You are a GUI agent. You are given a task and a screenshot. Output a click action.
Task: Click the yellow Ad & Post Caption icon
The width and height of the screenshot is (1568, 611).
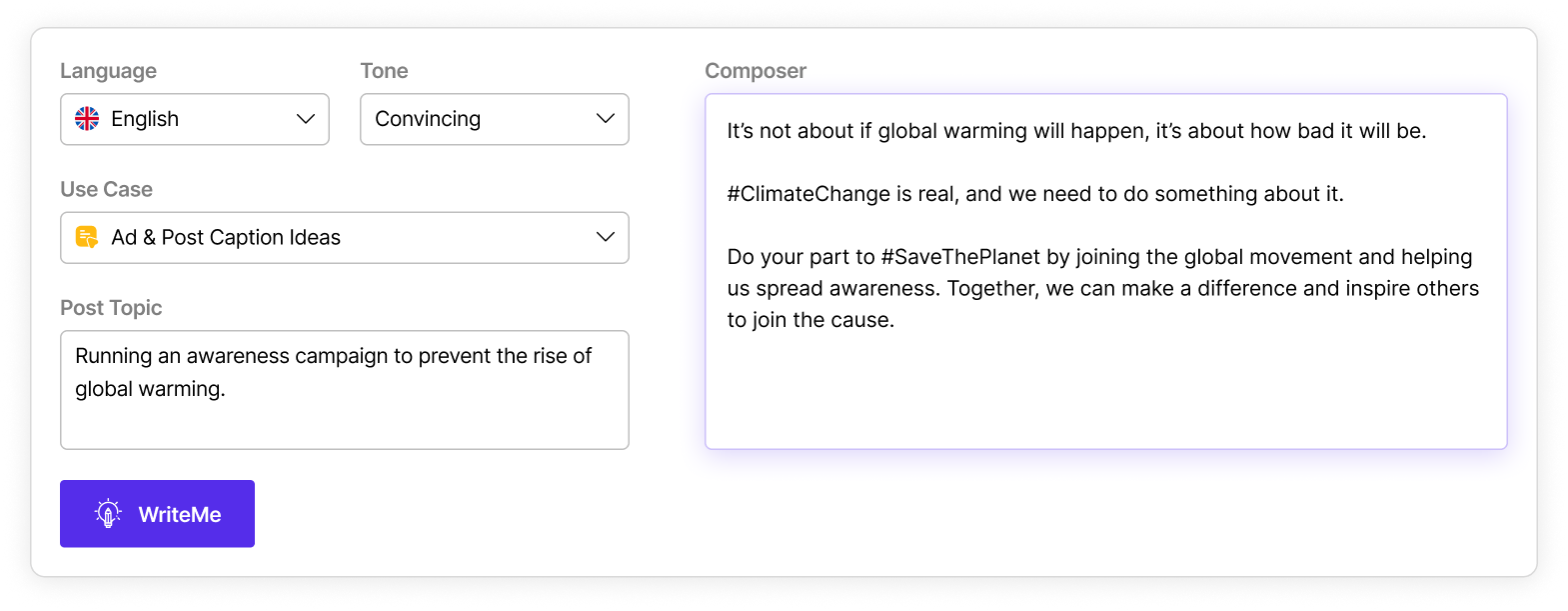pyautogui.click(x=87, y=237)
